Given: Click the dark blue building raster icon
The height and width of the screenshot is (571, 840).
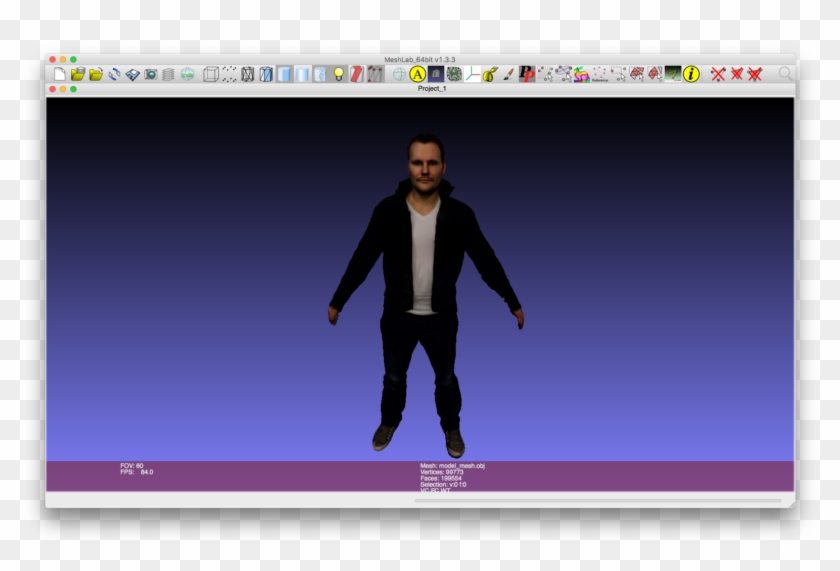Looking at the screenshot, I should click(436, 74).
